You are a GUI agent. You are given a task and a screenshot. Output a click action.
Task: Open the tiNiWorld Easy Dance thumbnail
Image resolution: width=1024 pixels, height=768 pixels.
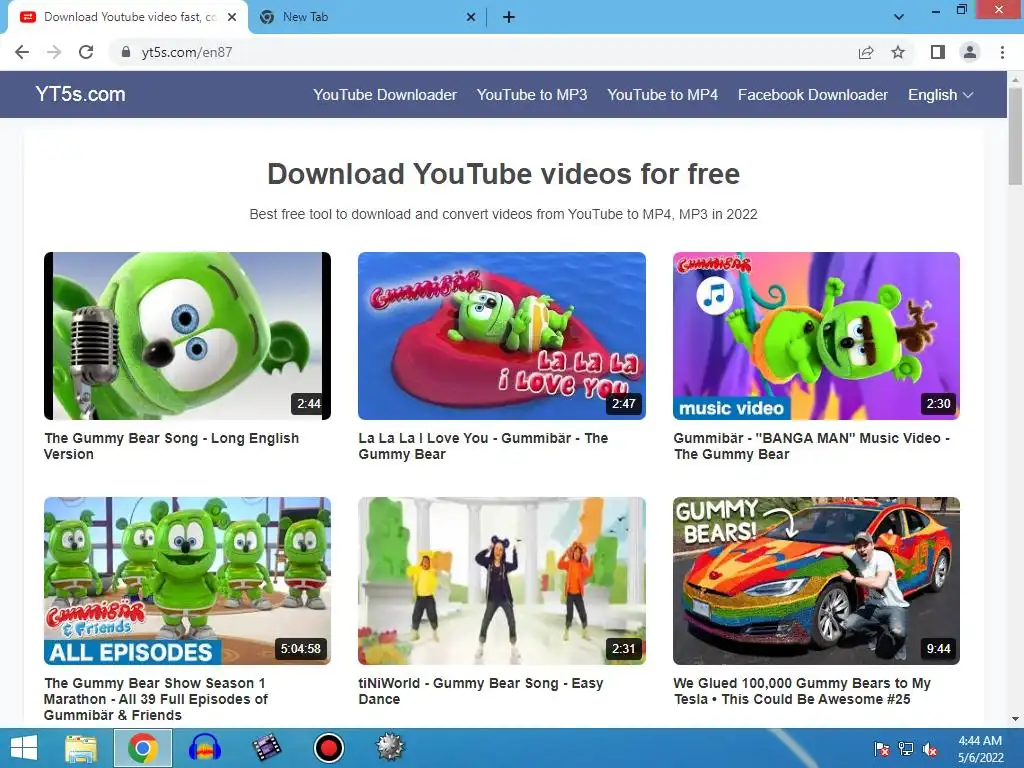pyautogui.click(x=502, y=581)
